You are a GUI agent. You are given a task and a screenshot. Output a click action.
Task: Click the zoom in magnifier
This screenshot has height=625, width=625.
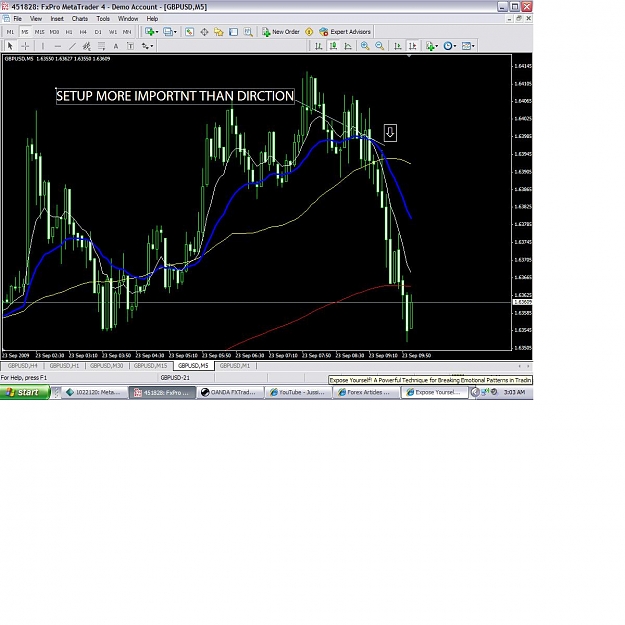tap(365, 46)
